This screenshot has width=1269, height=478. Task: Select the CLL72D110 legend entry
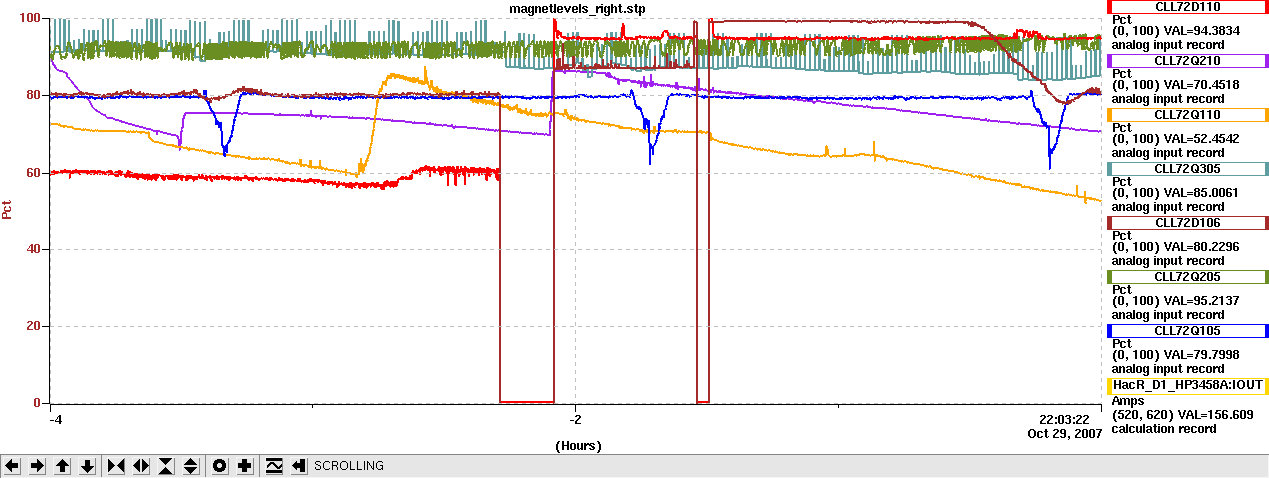coord(1187,6)
